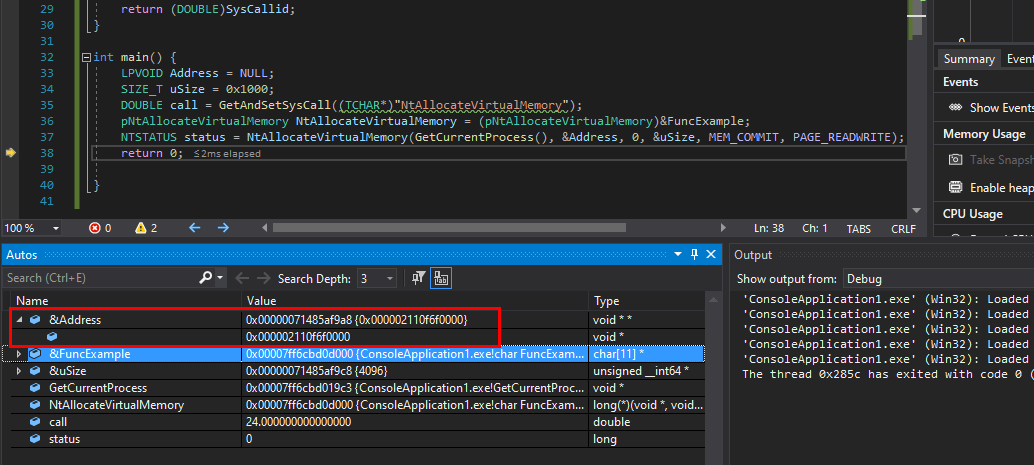1034x465 pixels.
Task: Open the Autos window options menu arrow
Action: (x=679, y=255)
